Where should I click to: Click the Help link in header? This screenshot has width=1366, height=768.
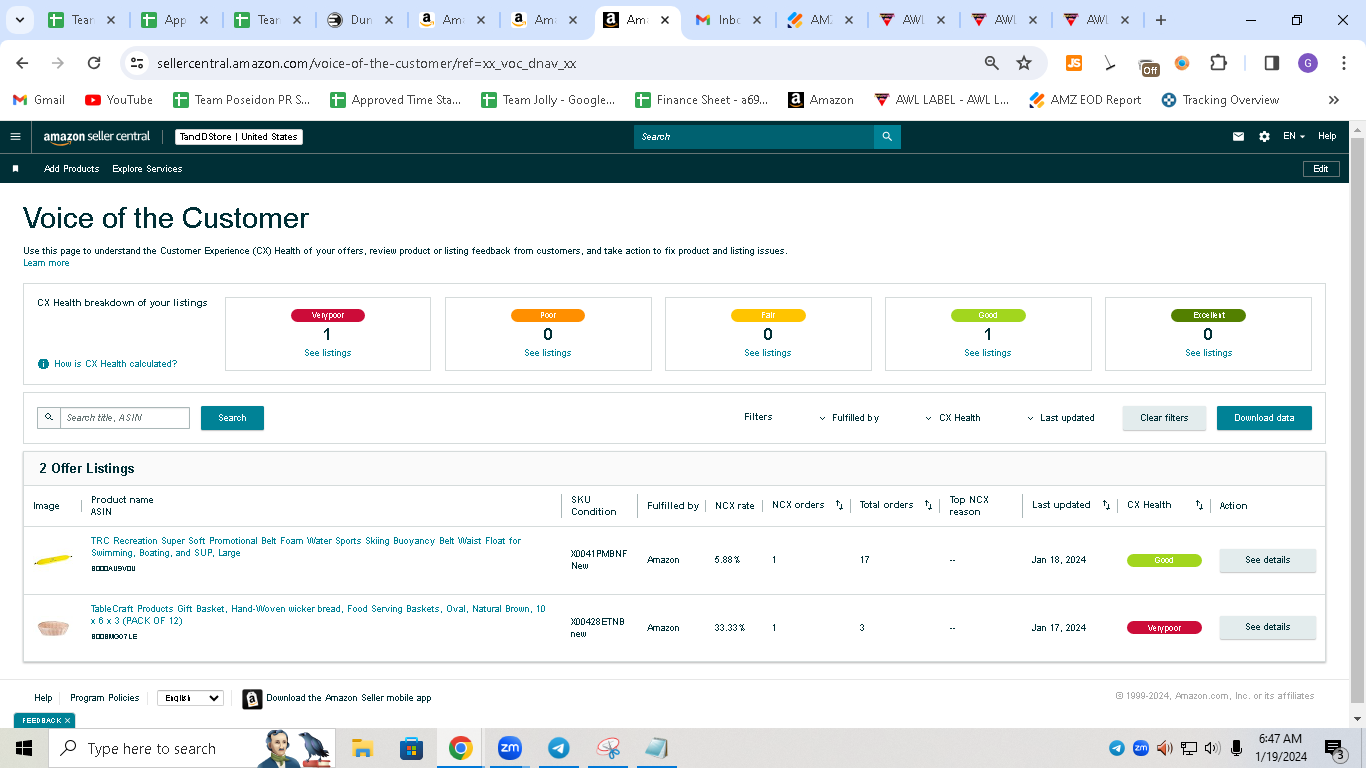tap(1327, 137)
